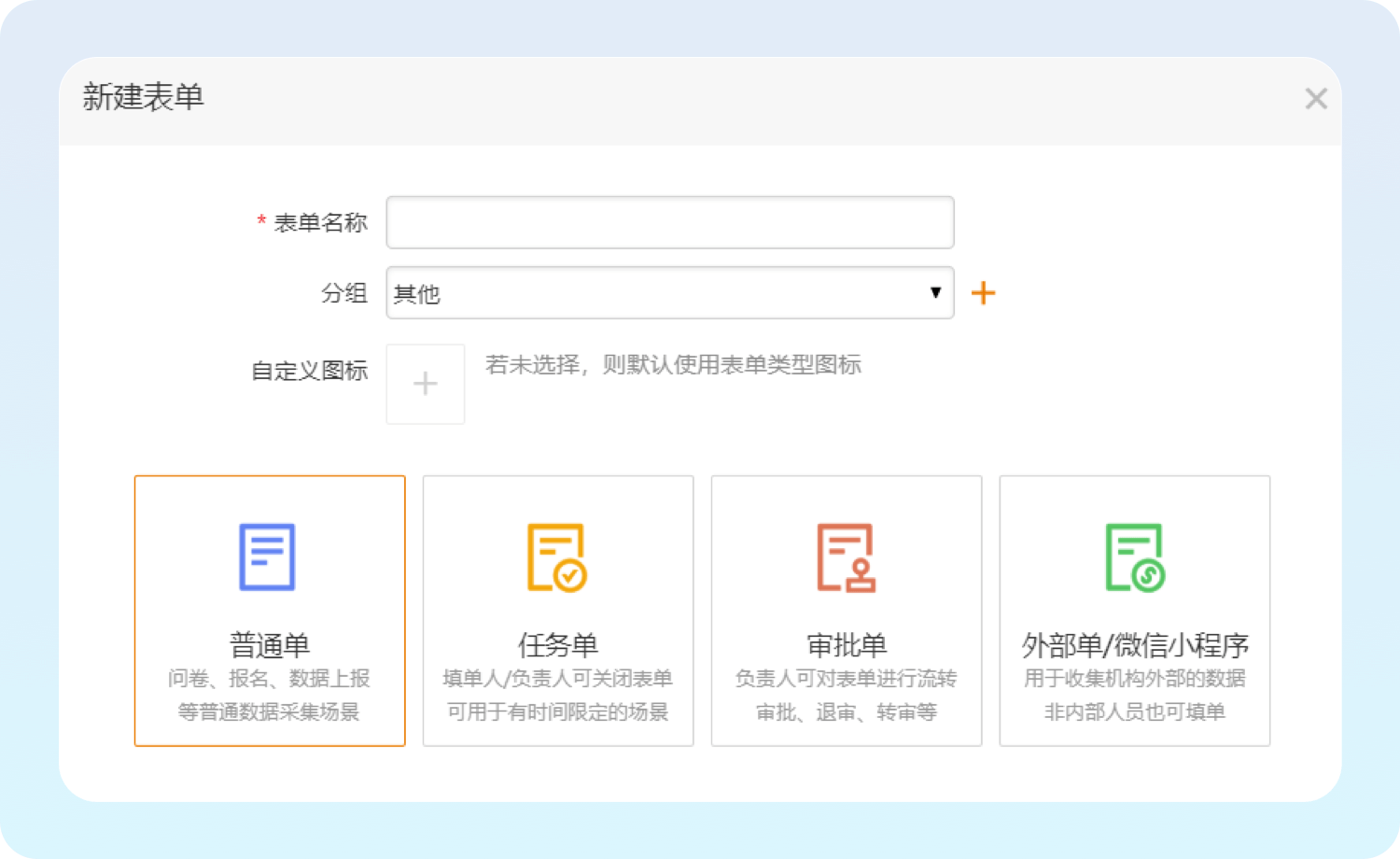Image resolution: width=1400 pixels, height=859 pixels.
Task: Click the 分组 dropdown arrow
Action: pos(935,293)
